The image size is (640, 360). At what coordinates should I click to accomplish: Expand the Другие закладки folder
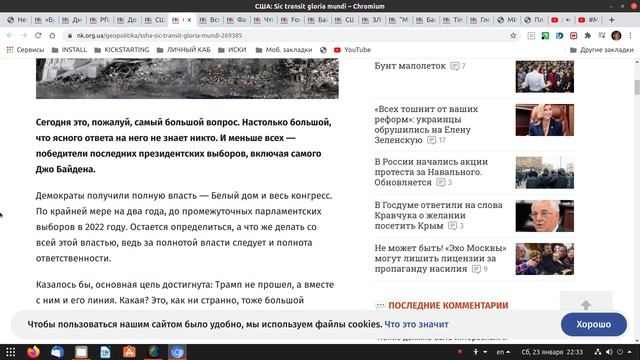pyautogui.click(x=602, y=50)
